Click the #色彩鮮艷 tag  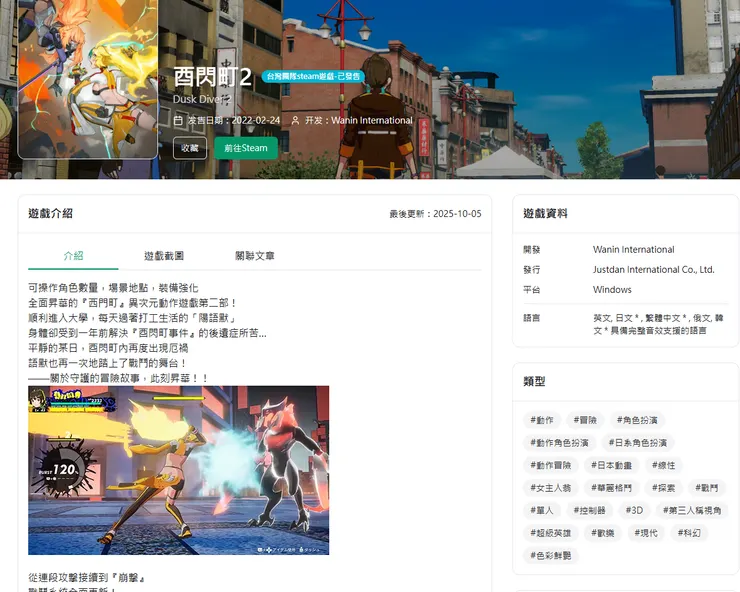click(551, 555)
